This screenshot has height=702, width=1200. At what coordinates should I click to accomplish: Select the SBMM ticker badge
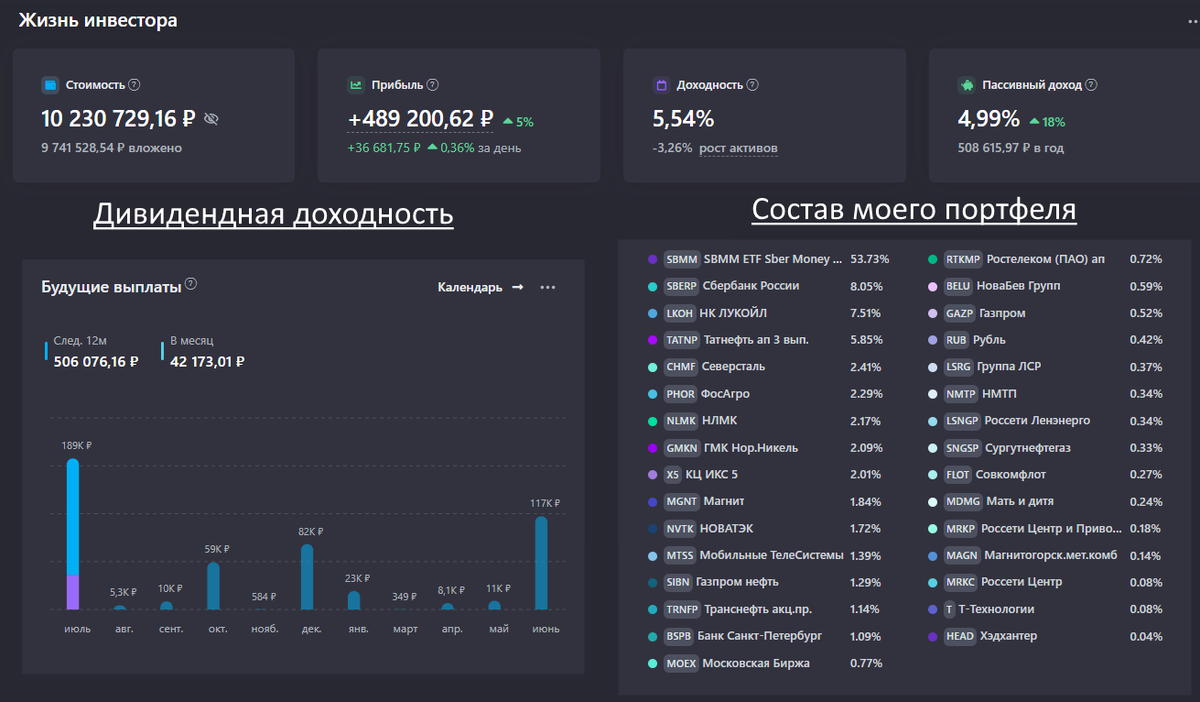point(681,259)
